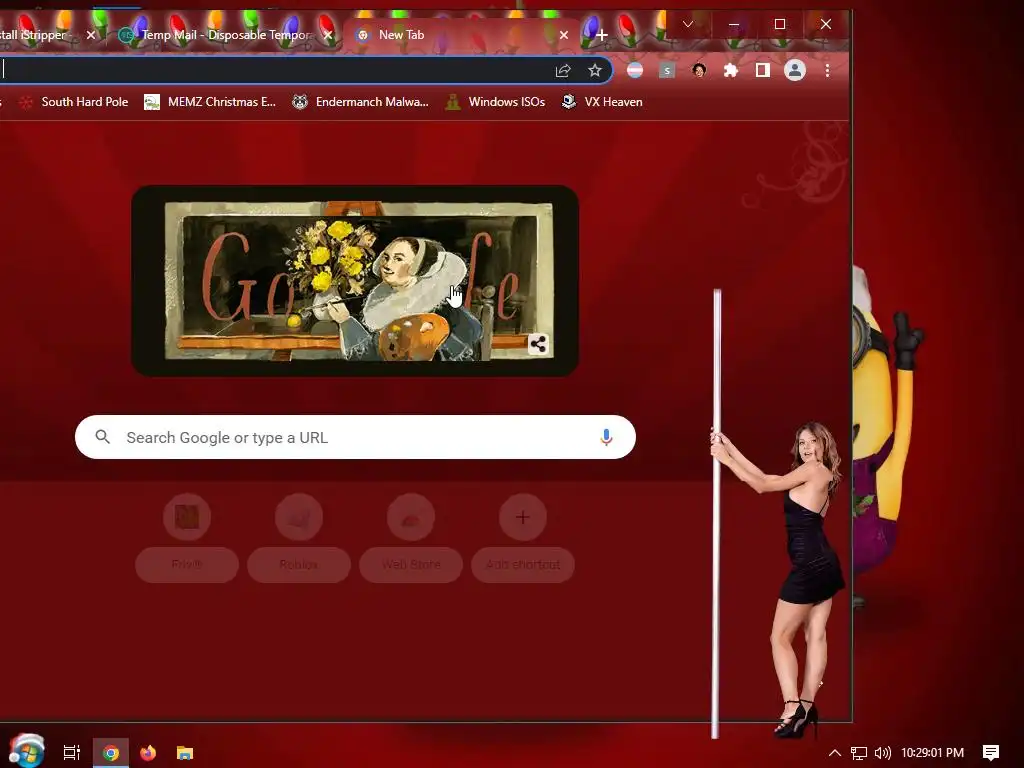Open the South Hard Pole bookmark

tap(73, 102)
